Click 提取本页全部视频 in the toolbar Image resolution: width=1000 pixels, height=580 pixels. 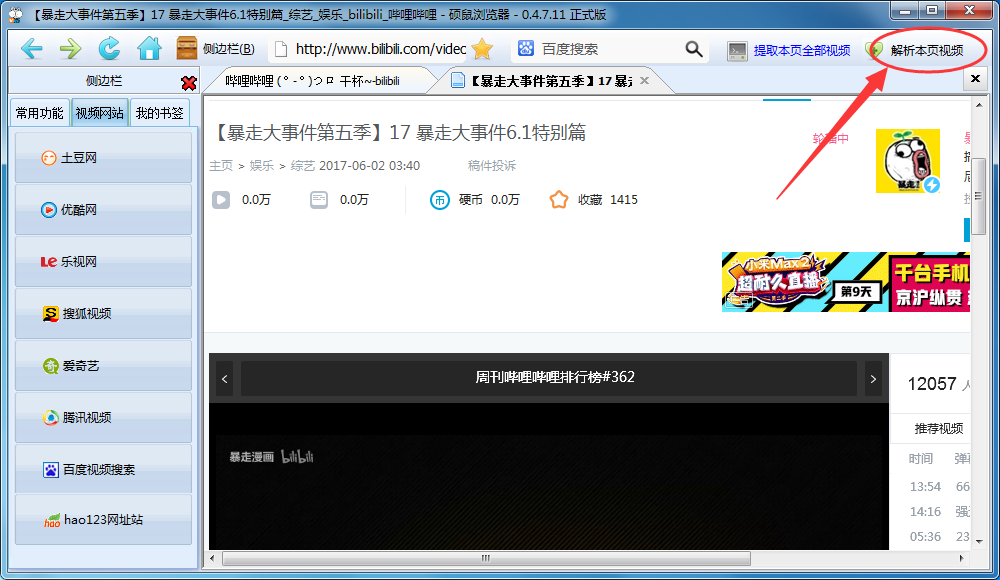[x=789, y=50]
